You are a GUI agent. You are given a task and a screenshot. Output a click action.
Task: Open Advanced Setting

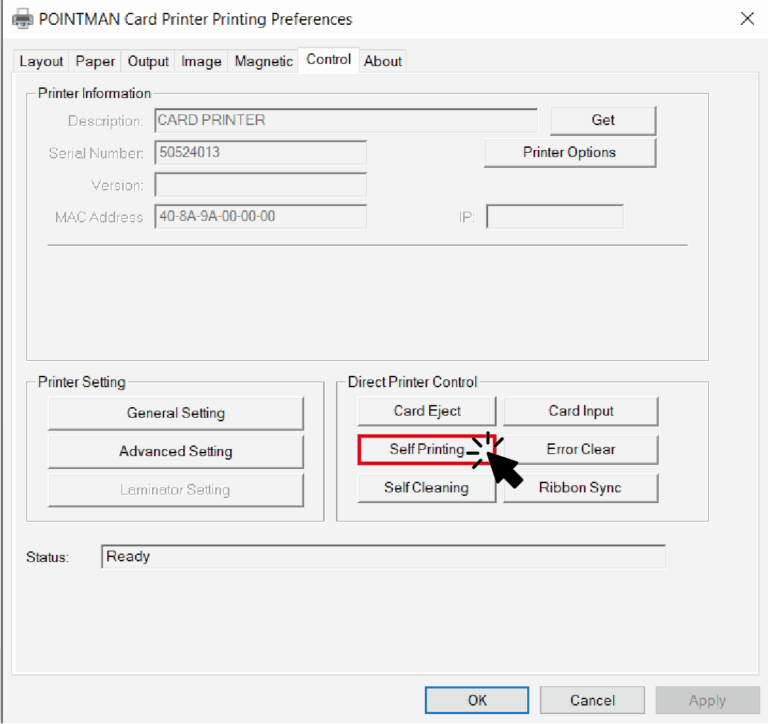(x=175, y=452)
